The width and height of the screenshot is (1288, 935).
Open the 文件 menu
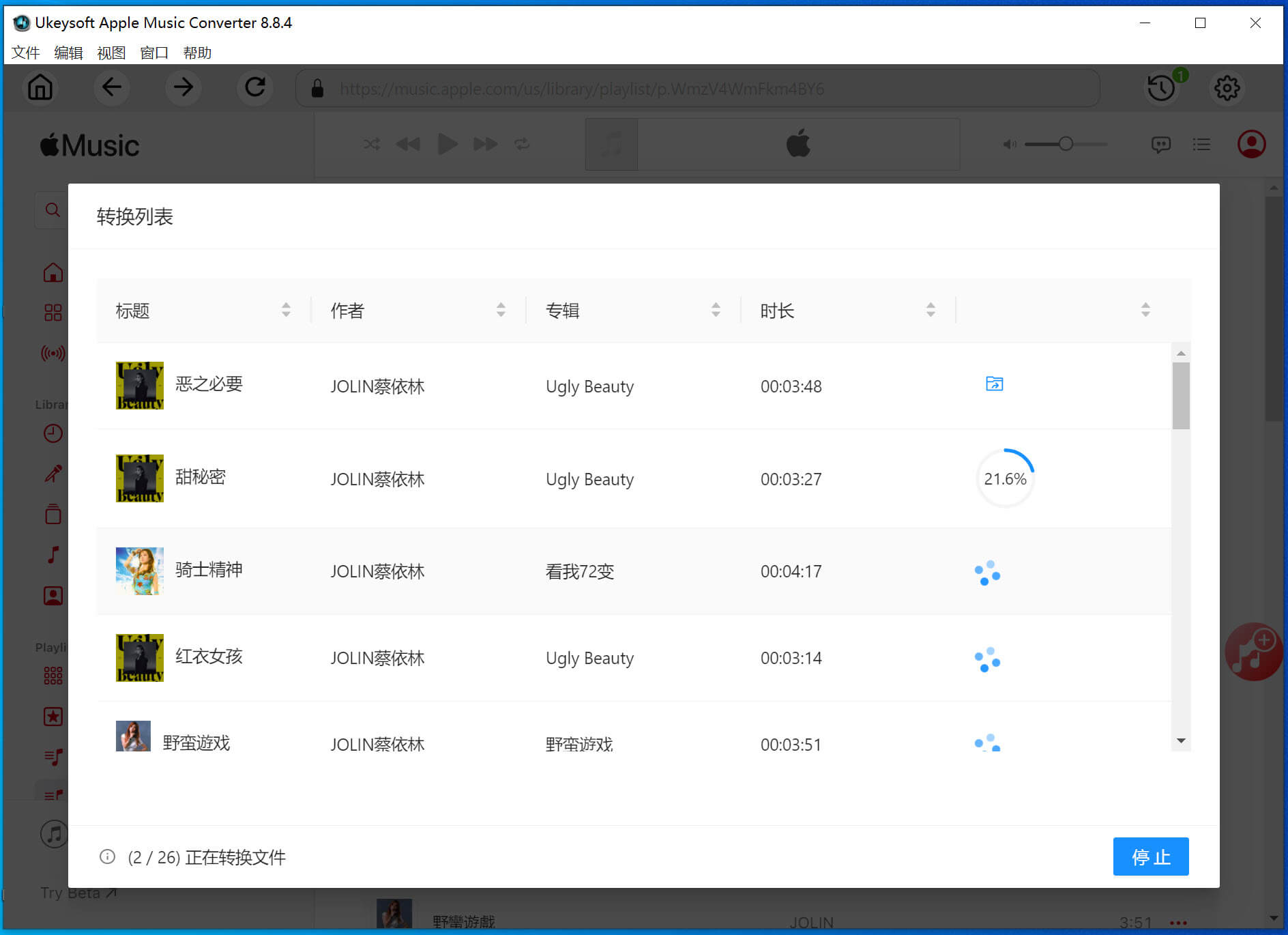(26, 53)
